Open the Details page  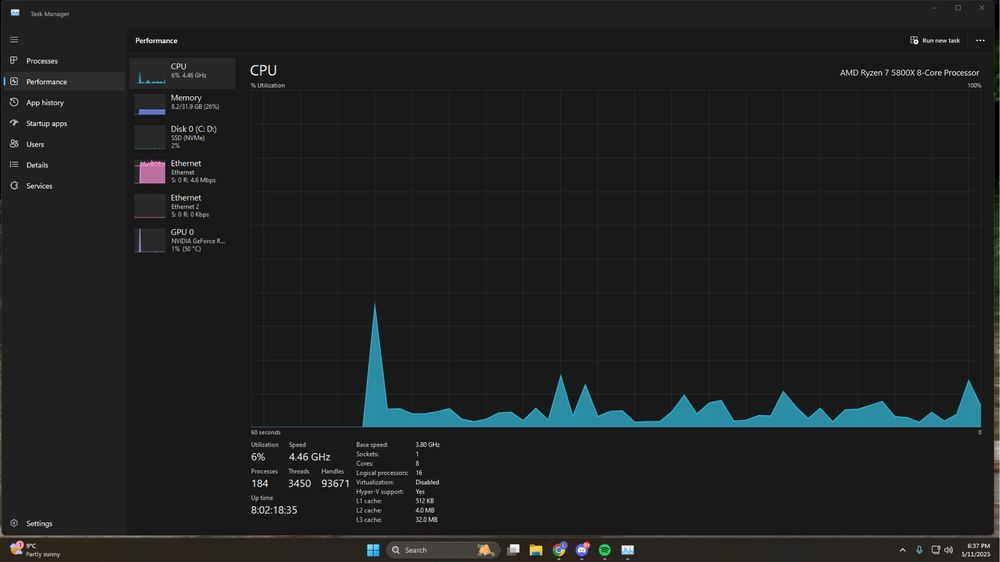[62, 165]
